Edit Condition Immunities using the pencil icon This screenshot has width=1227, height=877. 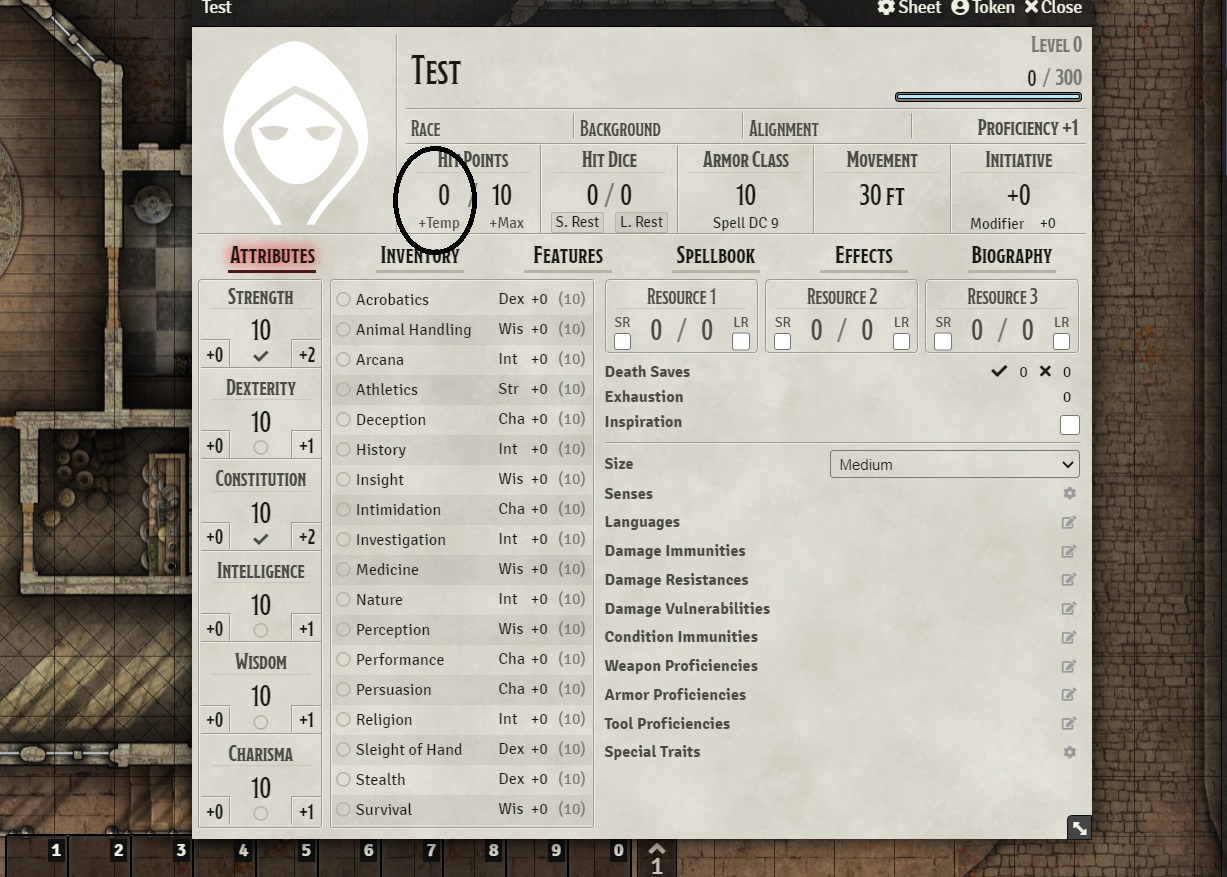pos(1069,637)
